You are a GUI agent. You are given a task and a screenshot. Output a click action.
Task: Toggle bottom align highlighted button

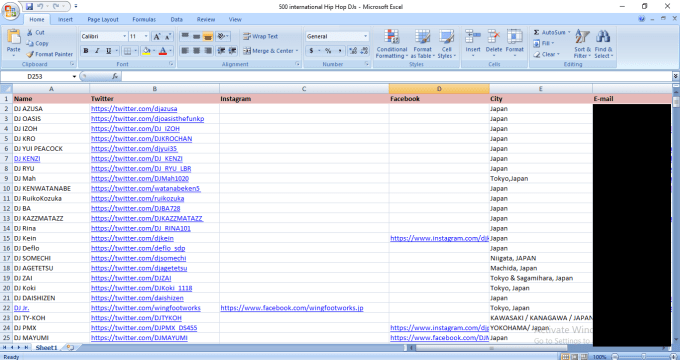click(208, 36)
